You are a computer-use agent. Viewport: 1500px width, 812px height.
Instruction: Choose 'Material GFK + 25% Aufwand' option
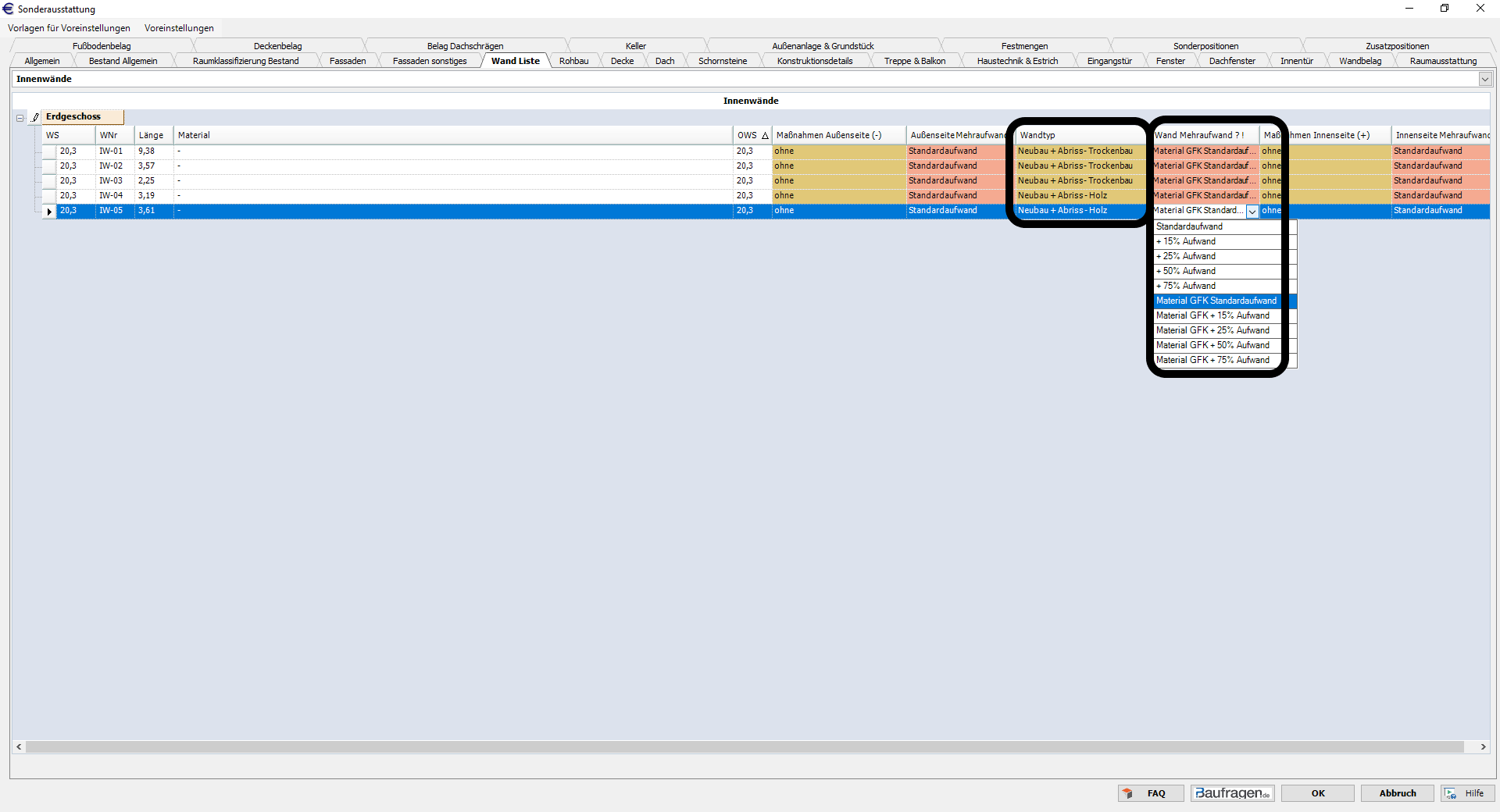click(x=1216, y=330)
